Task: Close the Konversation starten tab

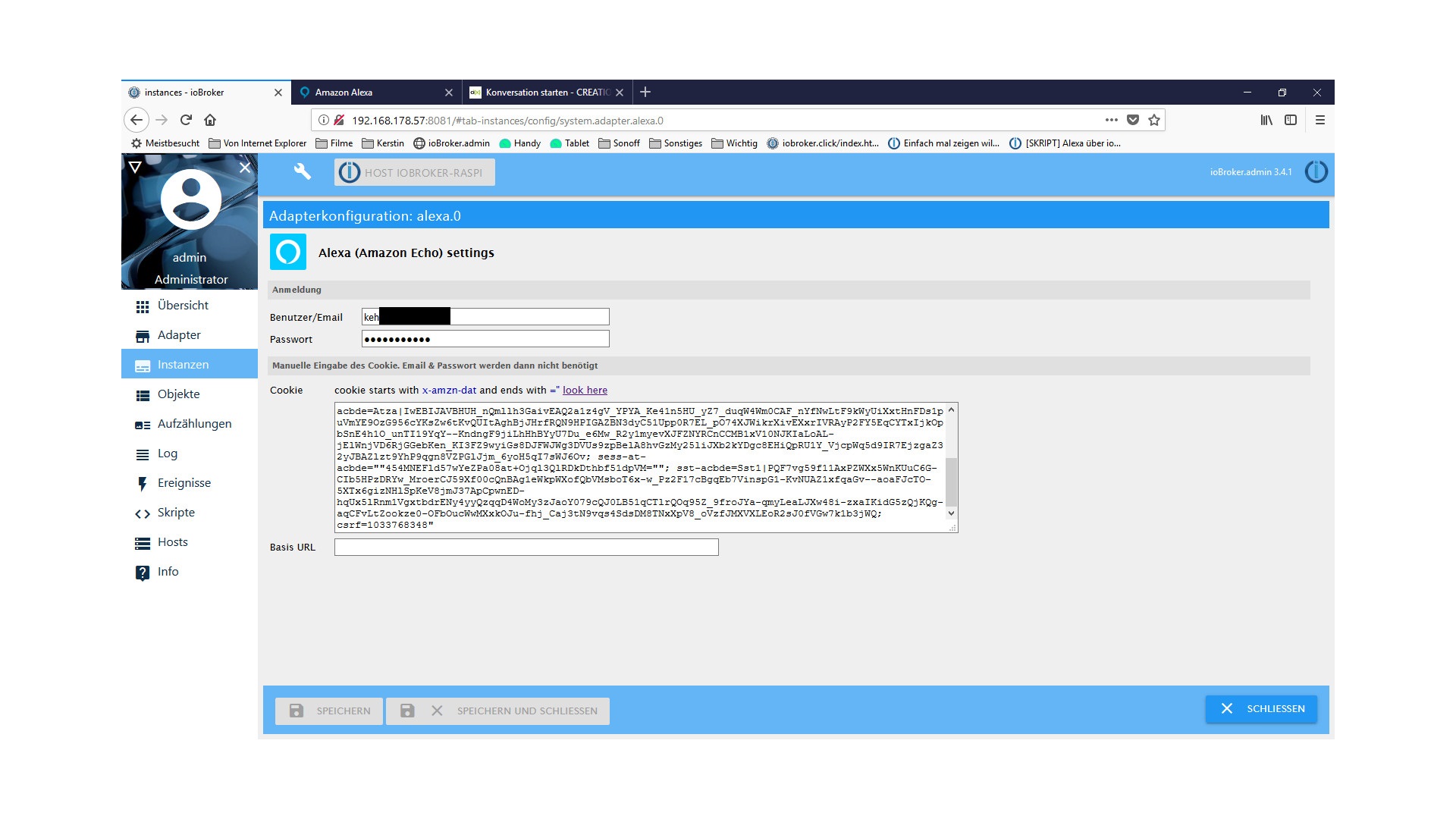Action: coord(620,93)
